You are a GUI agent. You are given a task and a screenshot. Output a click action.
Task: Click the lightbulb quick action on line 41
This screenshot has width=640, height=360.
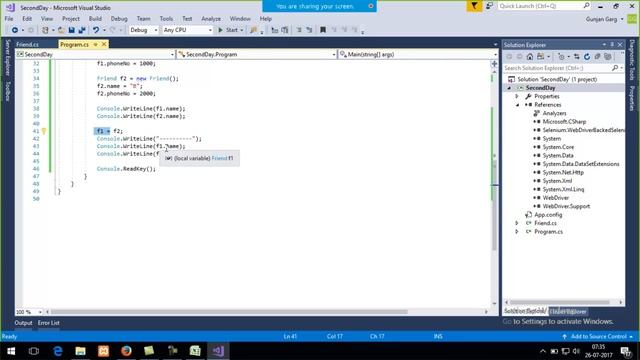pos(44,131)
